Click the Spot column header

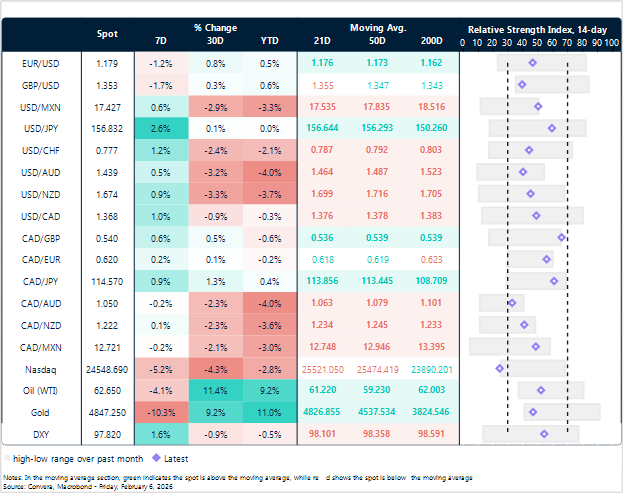pyautogui.click(x=107, y=34)
